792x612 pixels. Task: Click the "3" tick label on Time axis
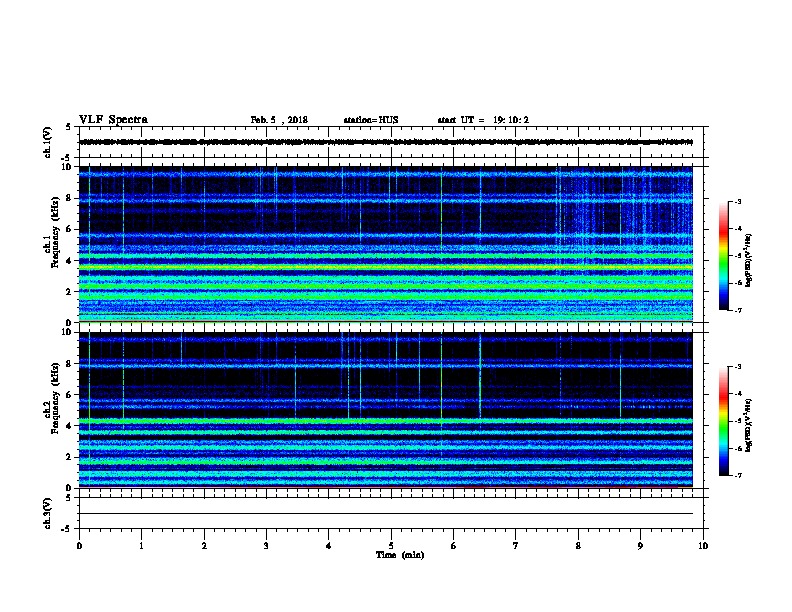coord(266,546)
